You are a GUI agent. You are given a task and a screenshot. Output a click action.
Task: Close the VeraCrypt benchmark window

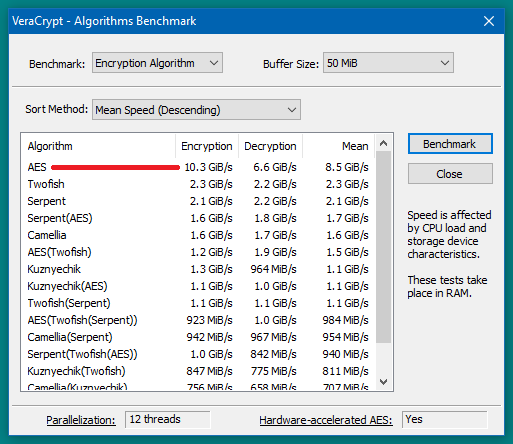click(x=489, y=21)
